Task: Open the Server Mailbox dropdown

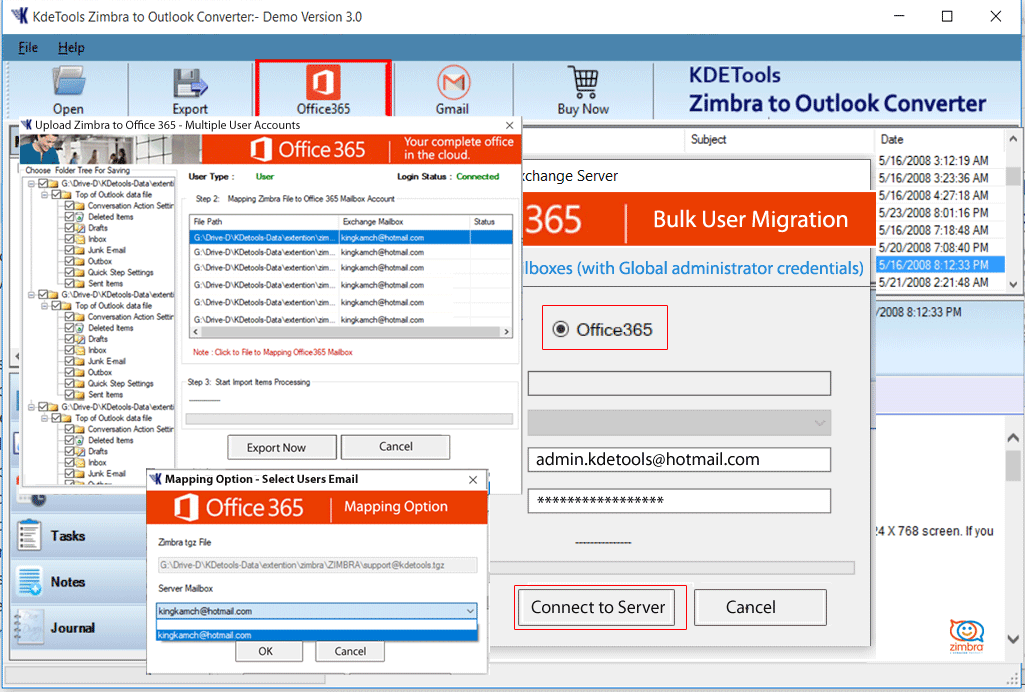Action: [470, 610]
